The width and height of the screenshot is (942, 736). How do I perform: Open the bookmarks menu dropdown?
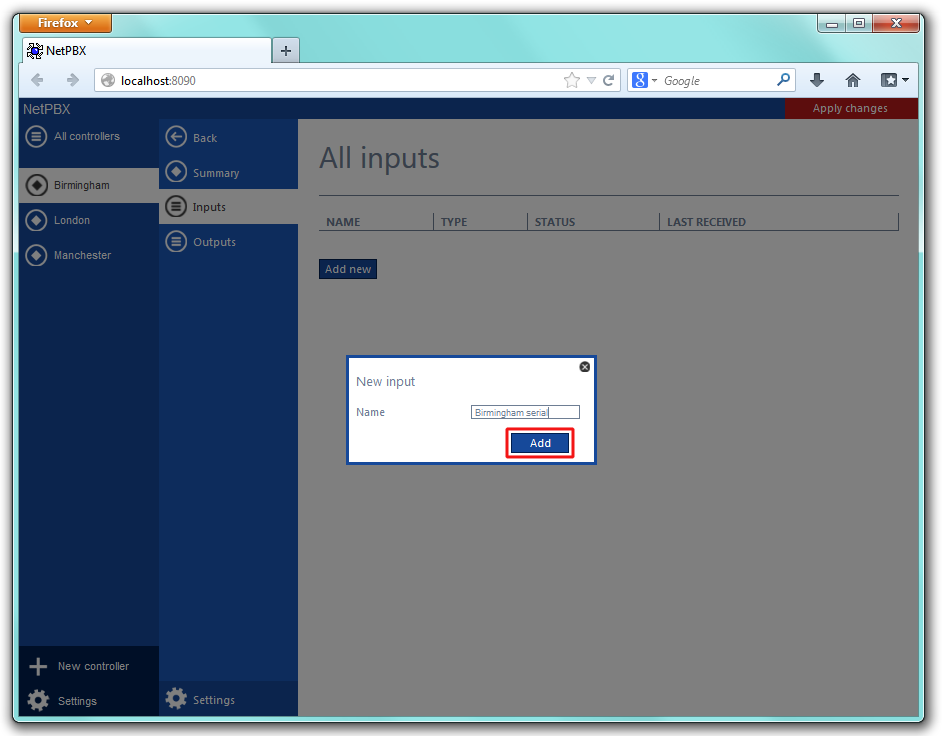[894, 80]
